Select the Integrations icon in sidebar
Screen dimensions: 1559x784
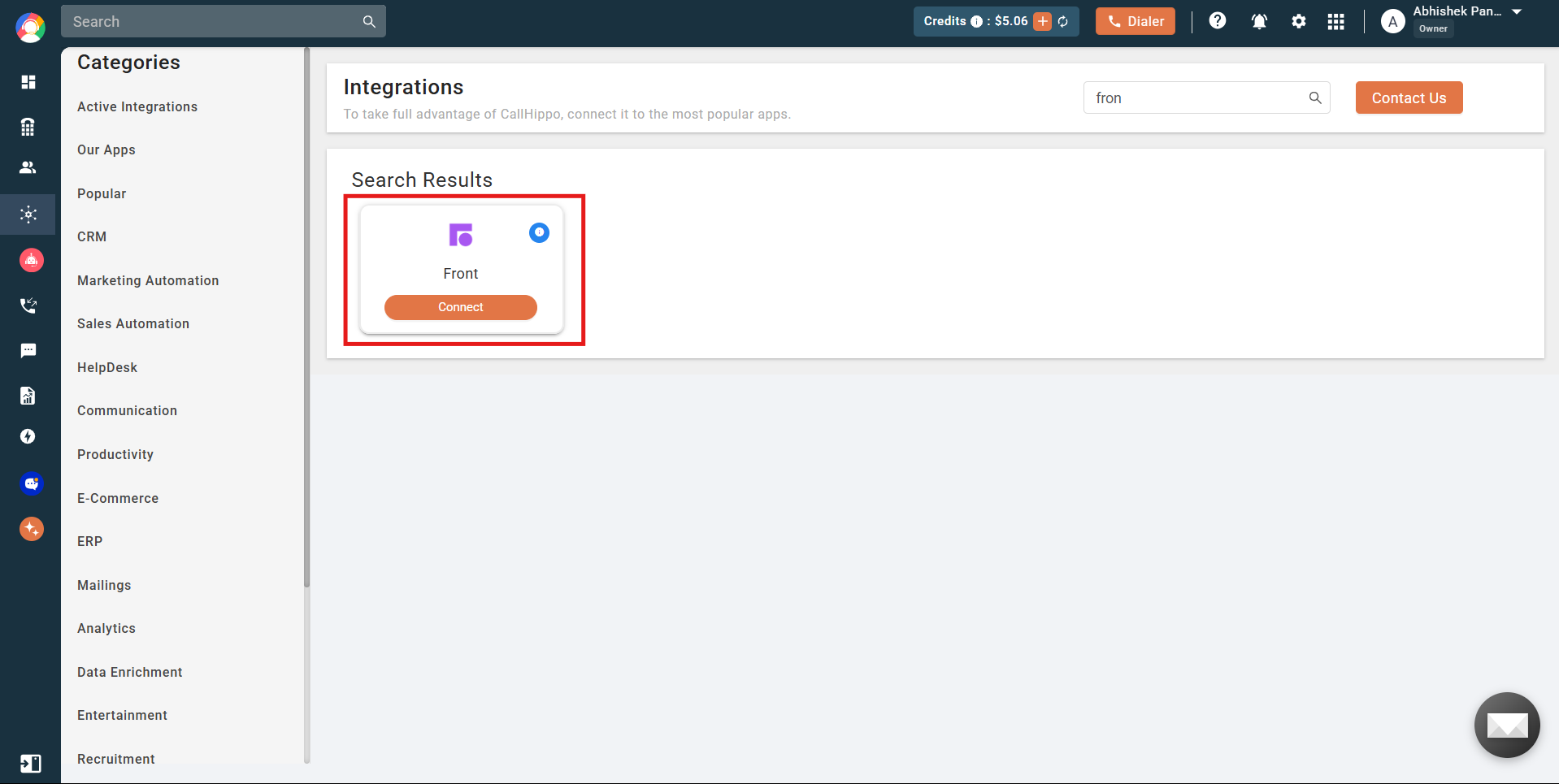pos(28,214)
